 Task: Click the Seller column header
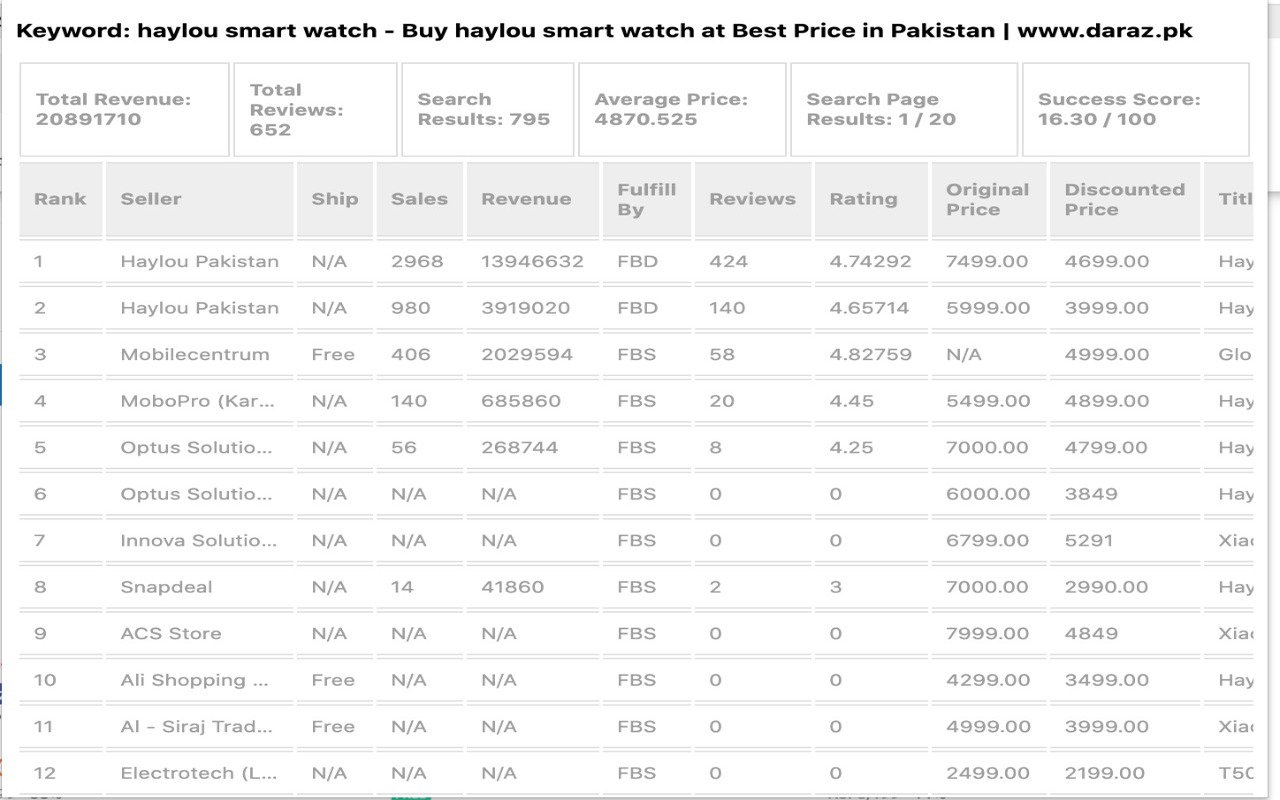pyautogui.click(x=199, y=199)
